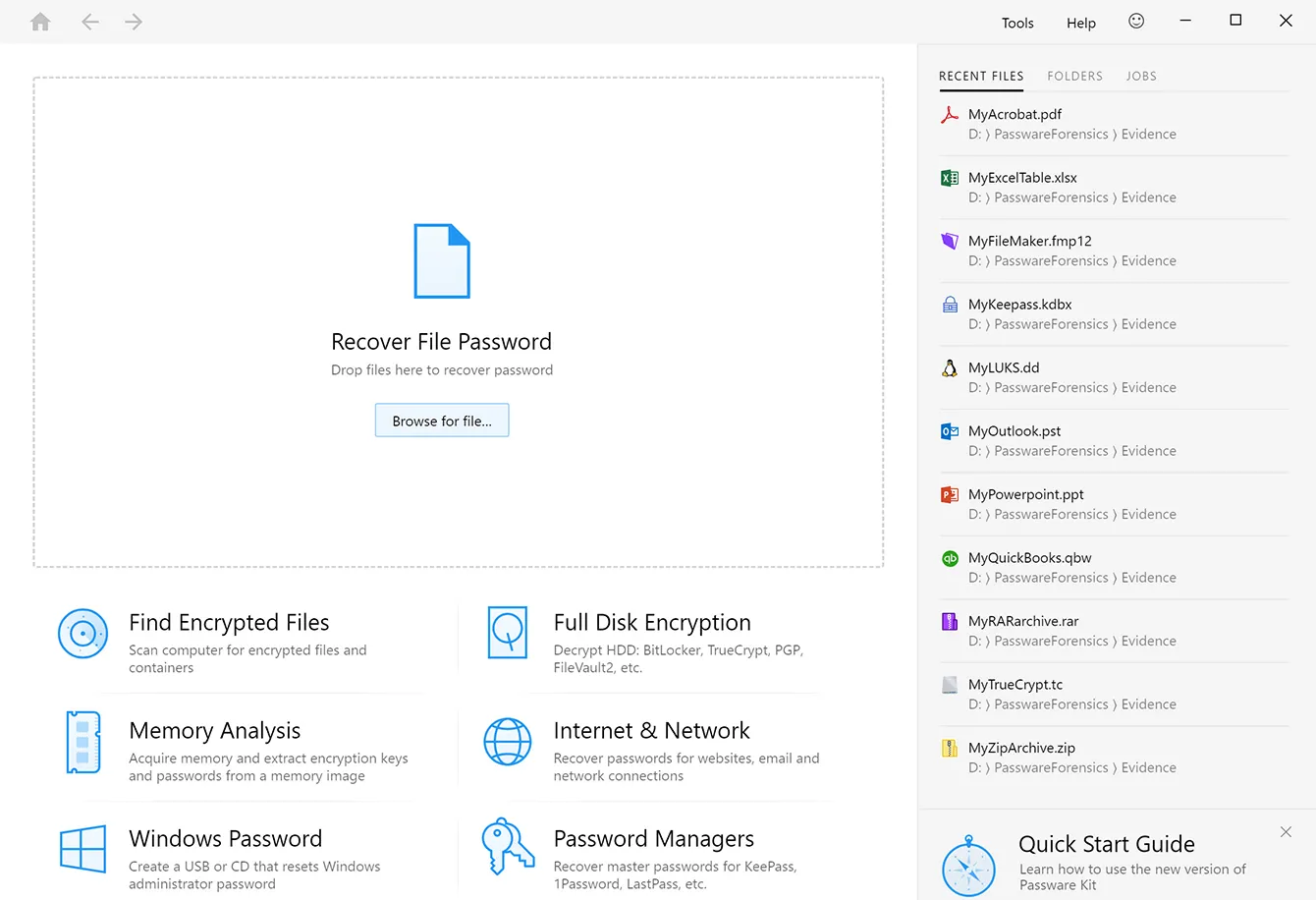Open MyAcrobat.pdf from recent files
This screenshot has height=900, width=1316.
click(1014, 114)
